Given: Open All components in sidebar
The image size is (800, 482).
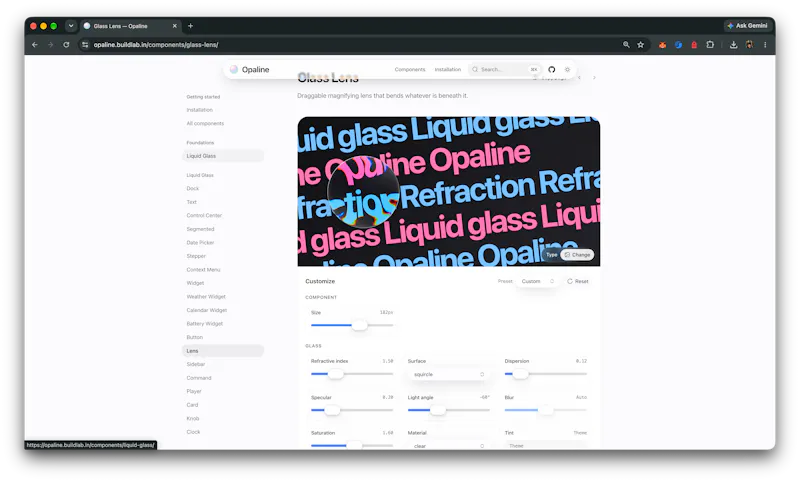Looking at the screenshot, I should [x=205, y=123].
